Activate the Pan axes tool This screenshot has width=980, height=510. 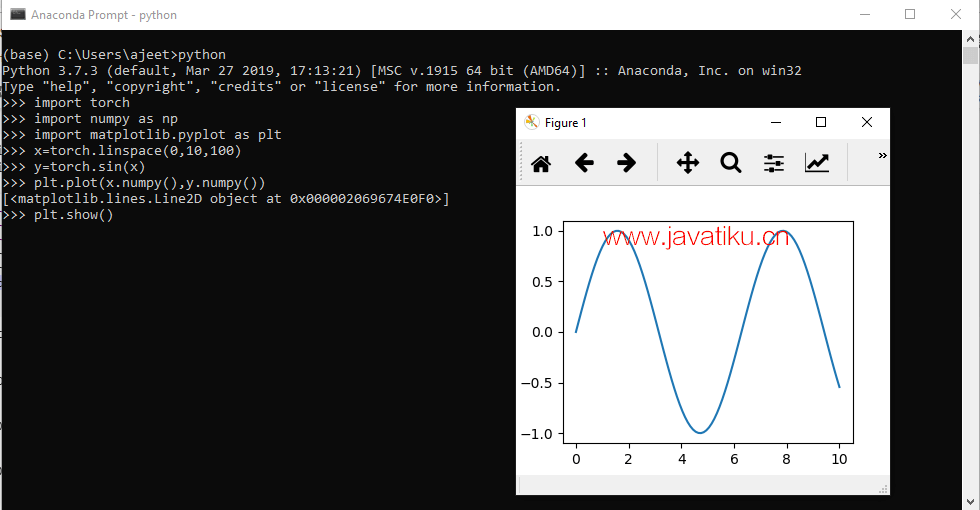click(x=688, y=163)
